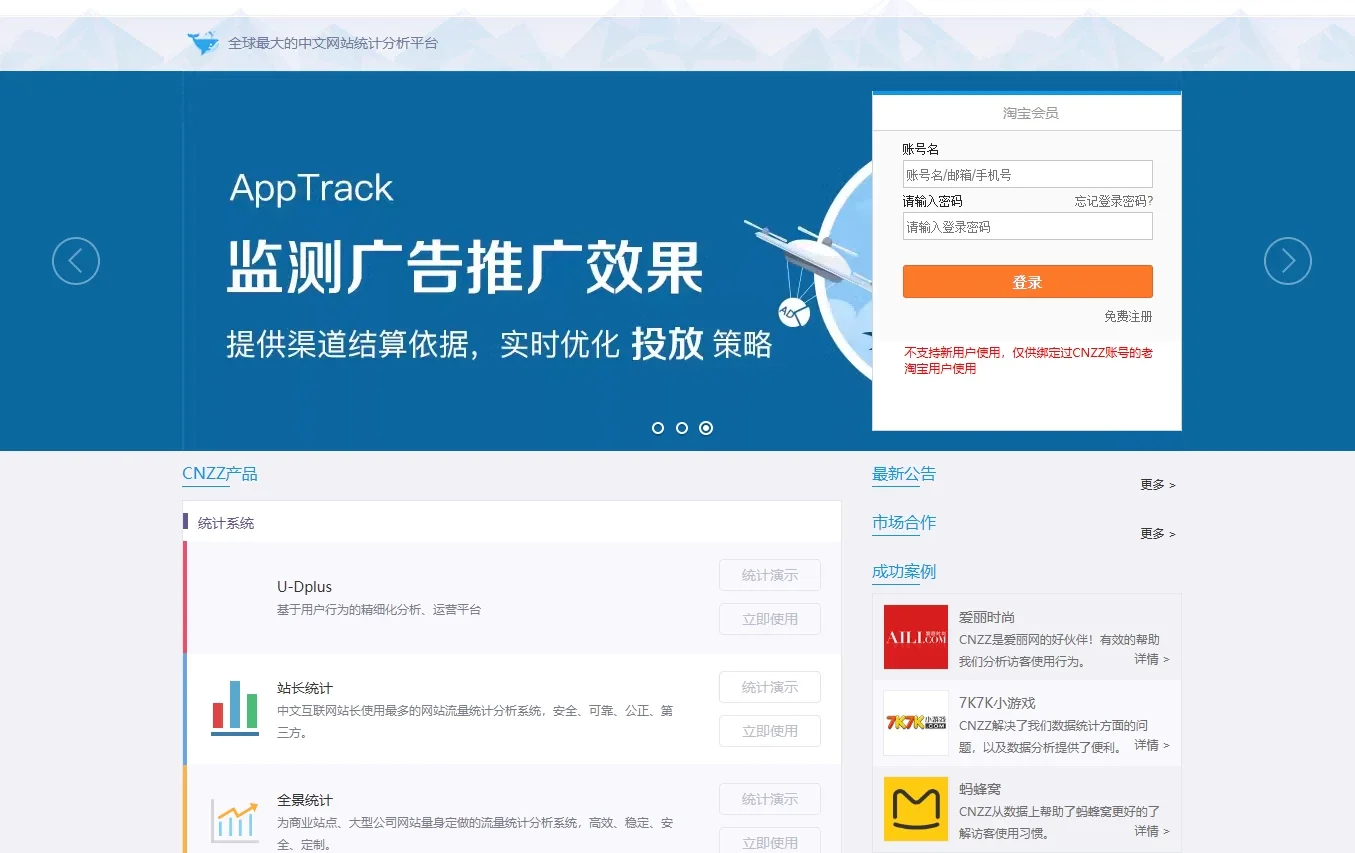Click 忘记登录密码 recovery link
Image resolution: width=1355 pixels, height=853 pixels.
[1115, 200]
